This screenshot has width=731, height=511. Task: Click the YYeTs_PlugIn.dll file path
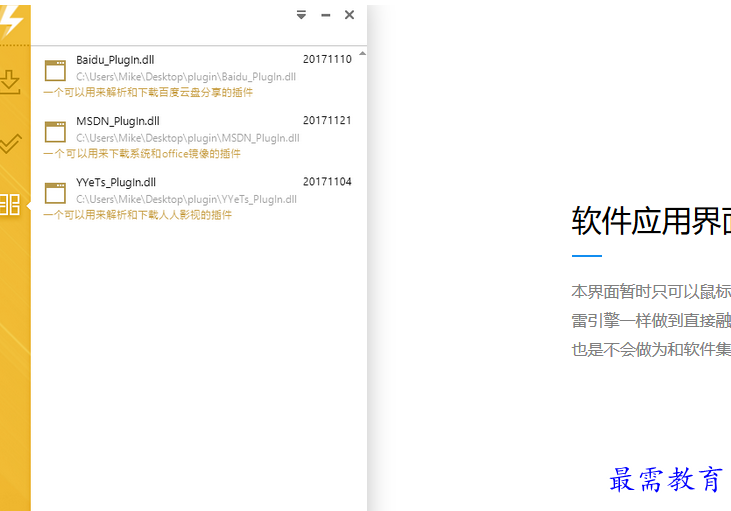point(186,199)
